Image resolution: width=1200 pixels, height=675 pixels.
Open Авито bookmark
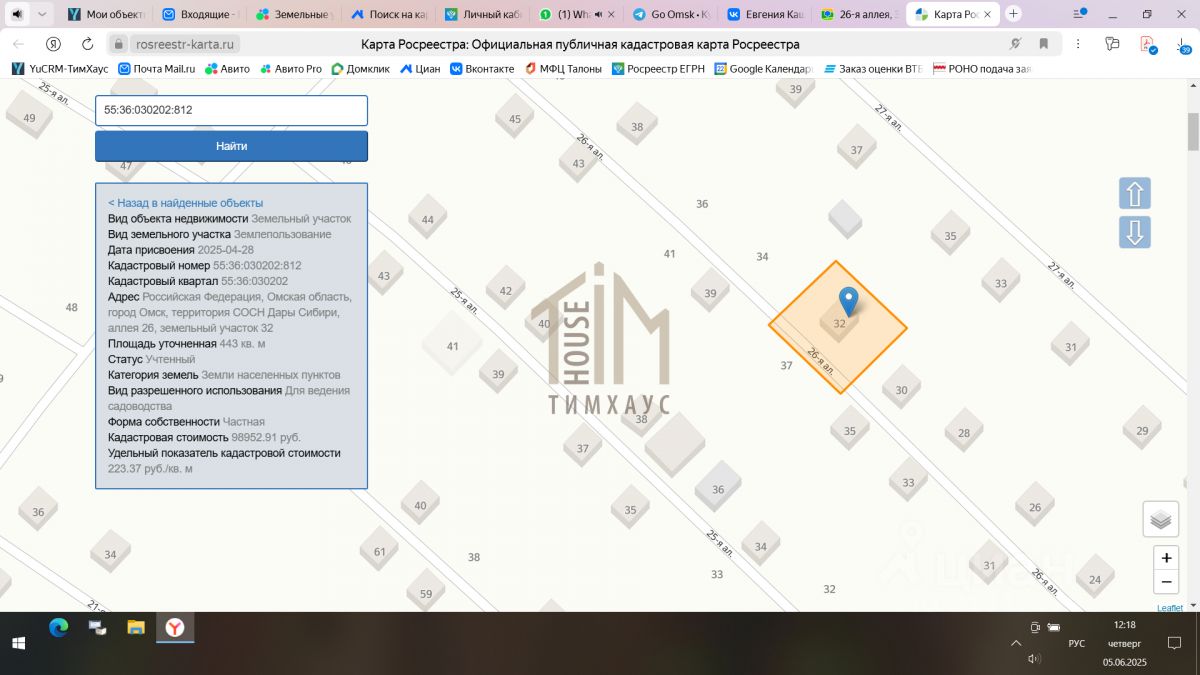point(228,69)
